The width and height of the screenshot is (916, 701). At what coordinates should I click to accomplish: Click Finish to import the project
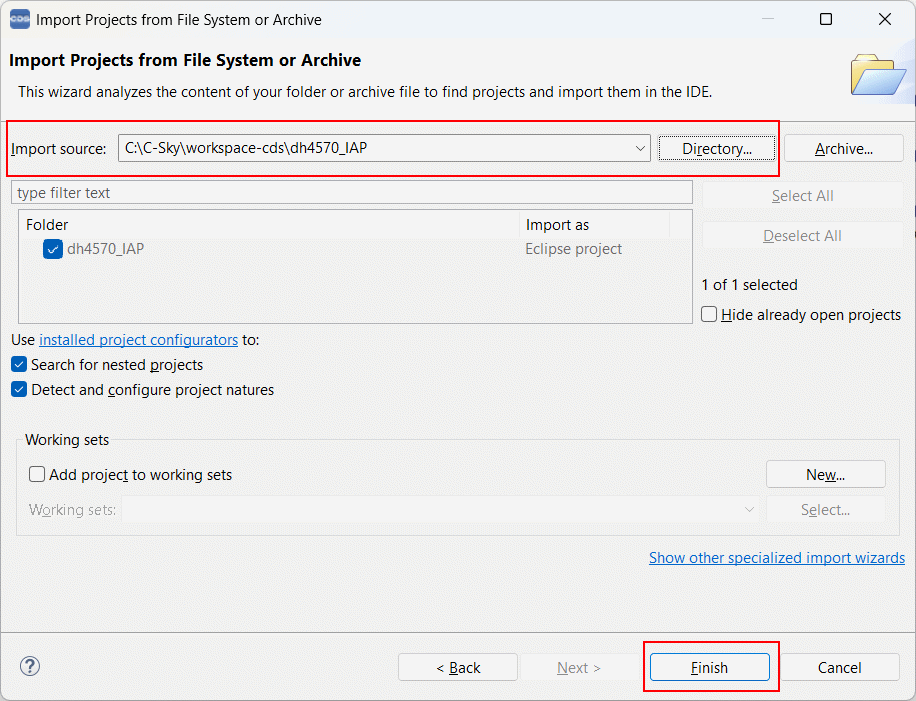709,667
